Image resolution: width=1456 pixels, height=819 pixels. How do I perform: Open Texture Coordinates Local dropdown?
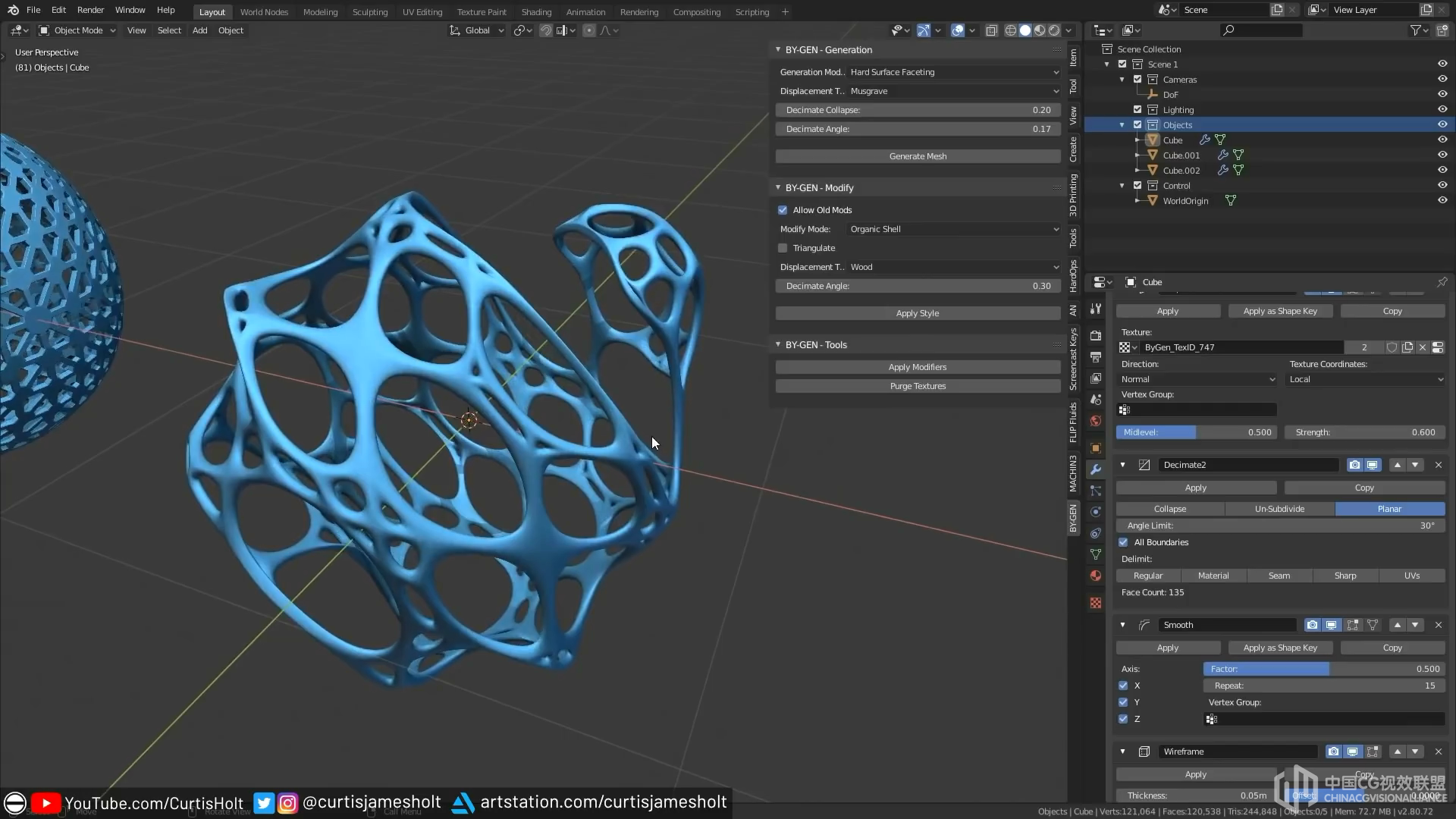(x=1366, y=379)
